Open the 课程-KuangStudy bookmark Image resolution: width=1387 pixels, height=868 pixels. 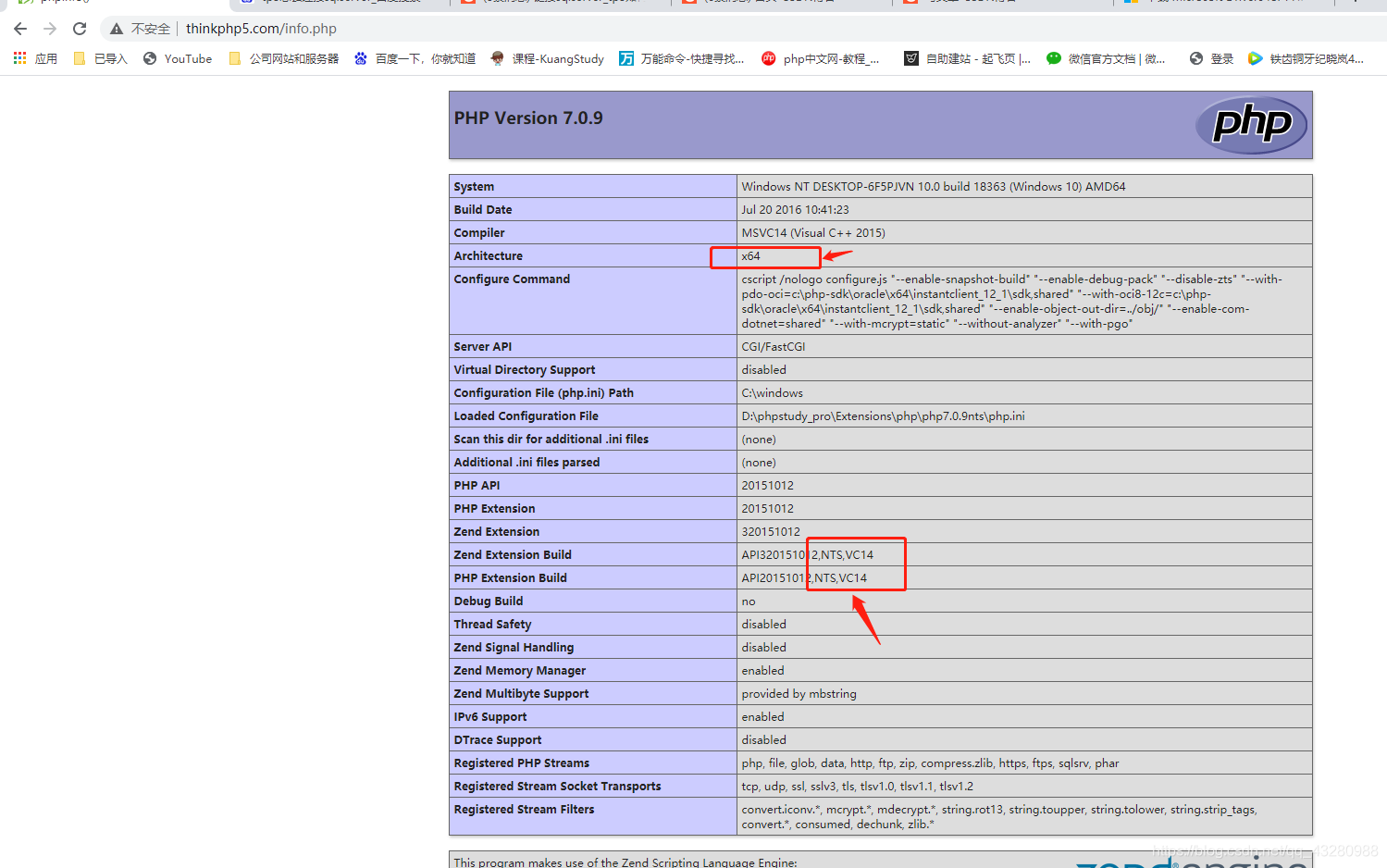pos(547,58)
